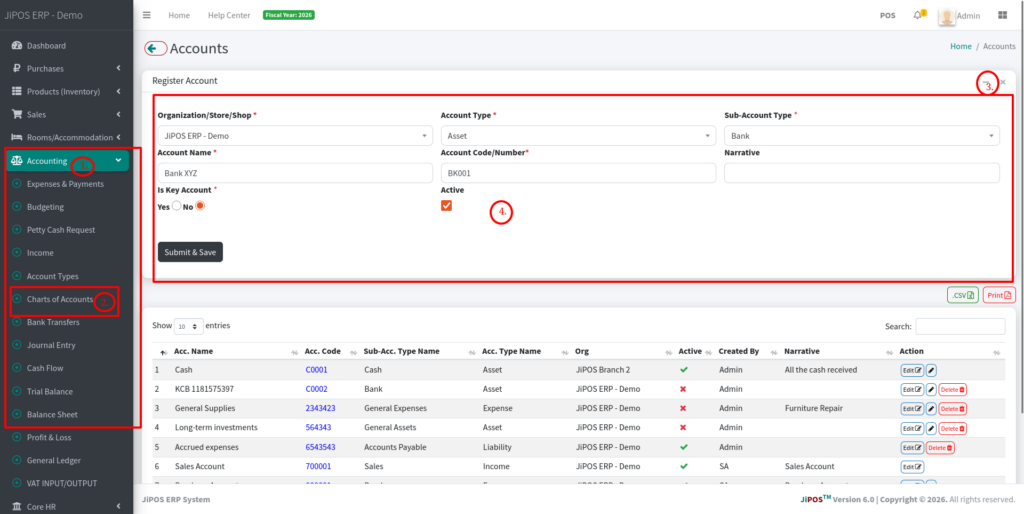The image size is (1024, 514).
Task: Open Charts of Accounts menu item
Action: pos(59,299)
